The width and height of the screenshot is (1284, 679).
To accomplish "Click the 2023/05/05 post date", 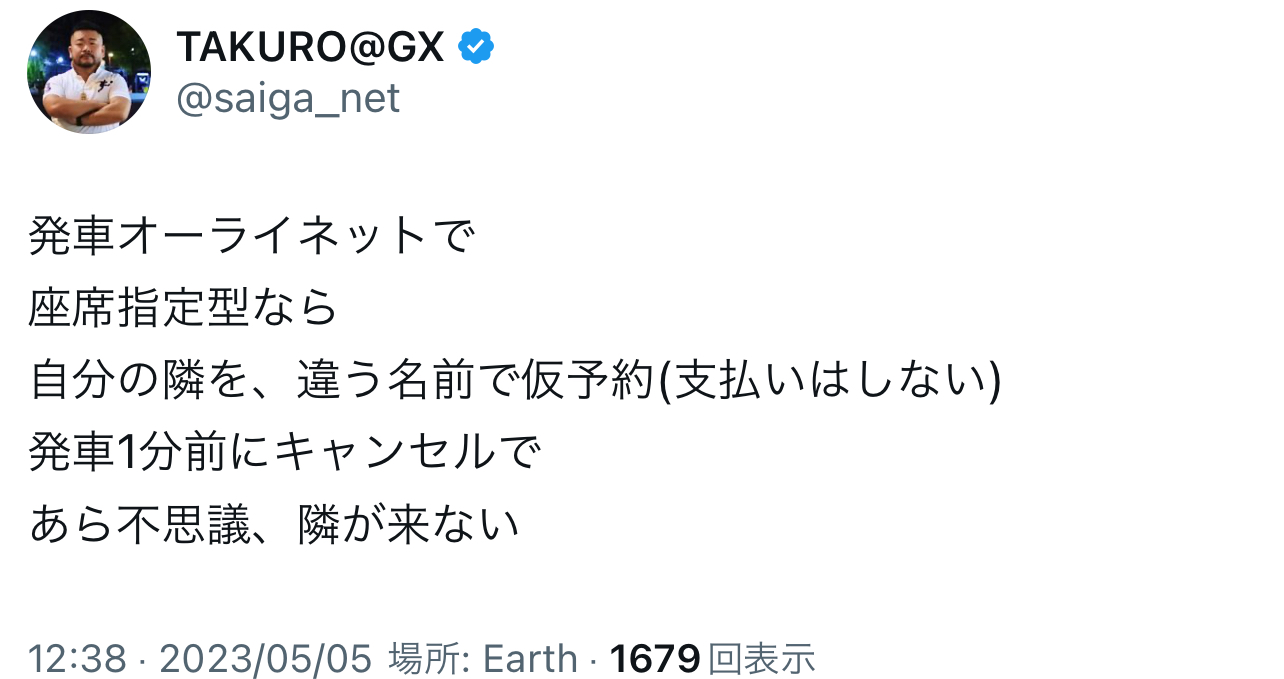I will (x=265, y=658).
